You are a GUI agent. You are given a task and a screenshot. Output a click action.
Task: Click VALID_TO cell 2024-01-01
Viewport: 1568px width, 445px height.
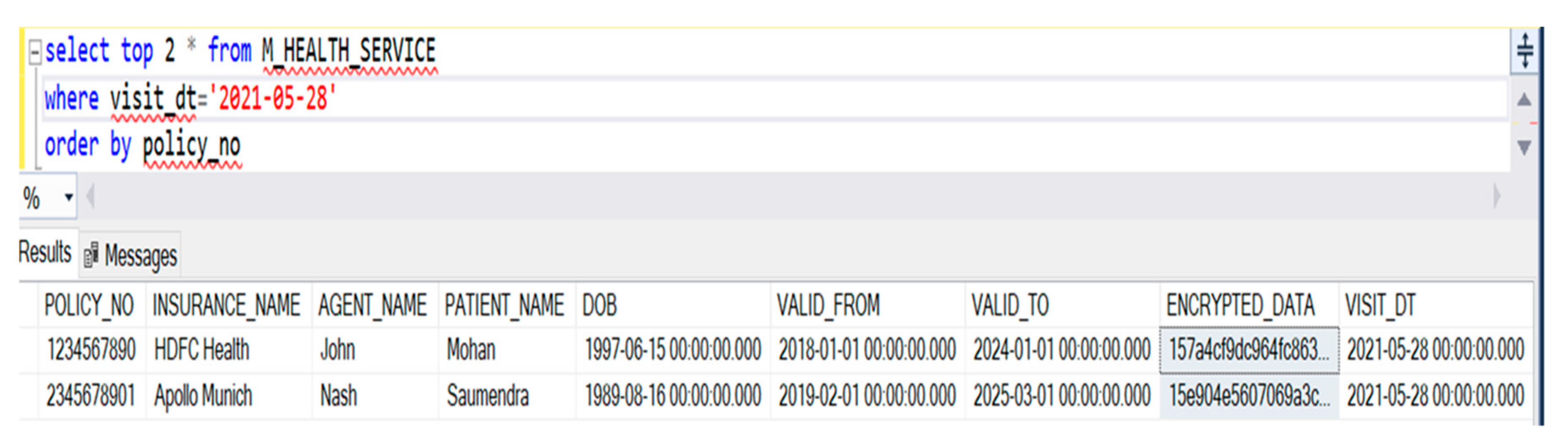coord(1062,350)
